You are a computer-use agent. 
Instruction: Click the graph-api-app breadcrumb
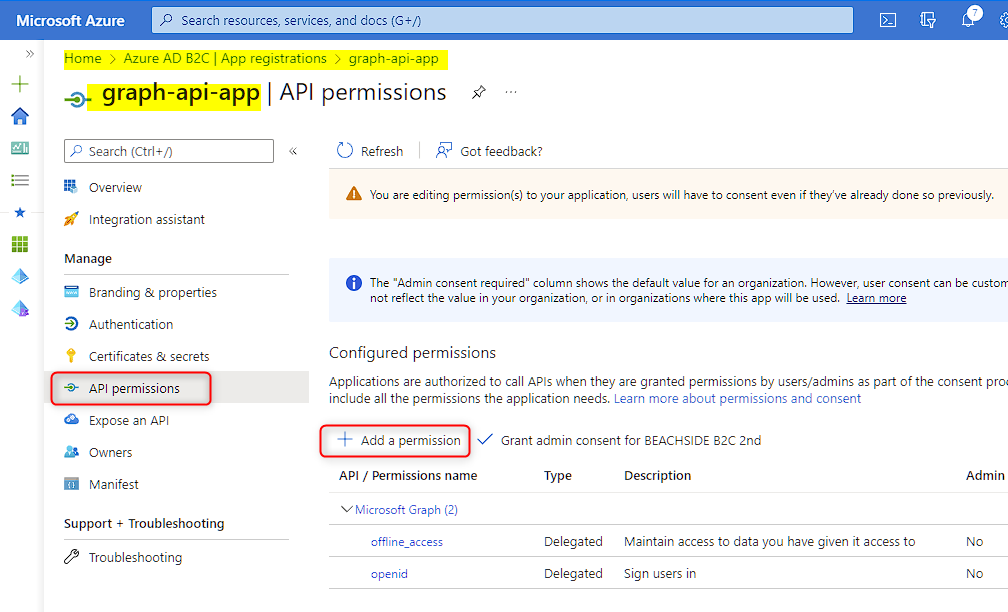[x=393, y=58]
